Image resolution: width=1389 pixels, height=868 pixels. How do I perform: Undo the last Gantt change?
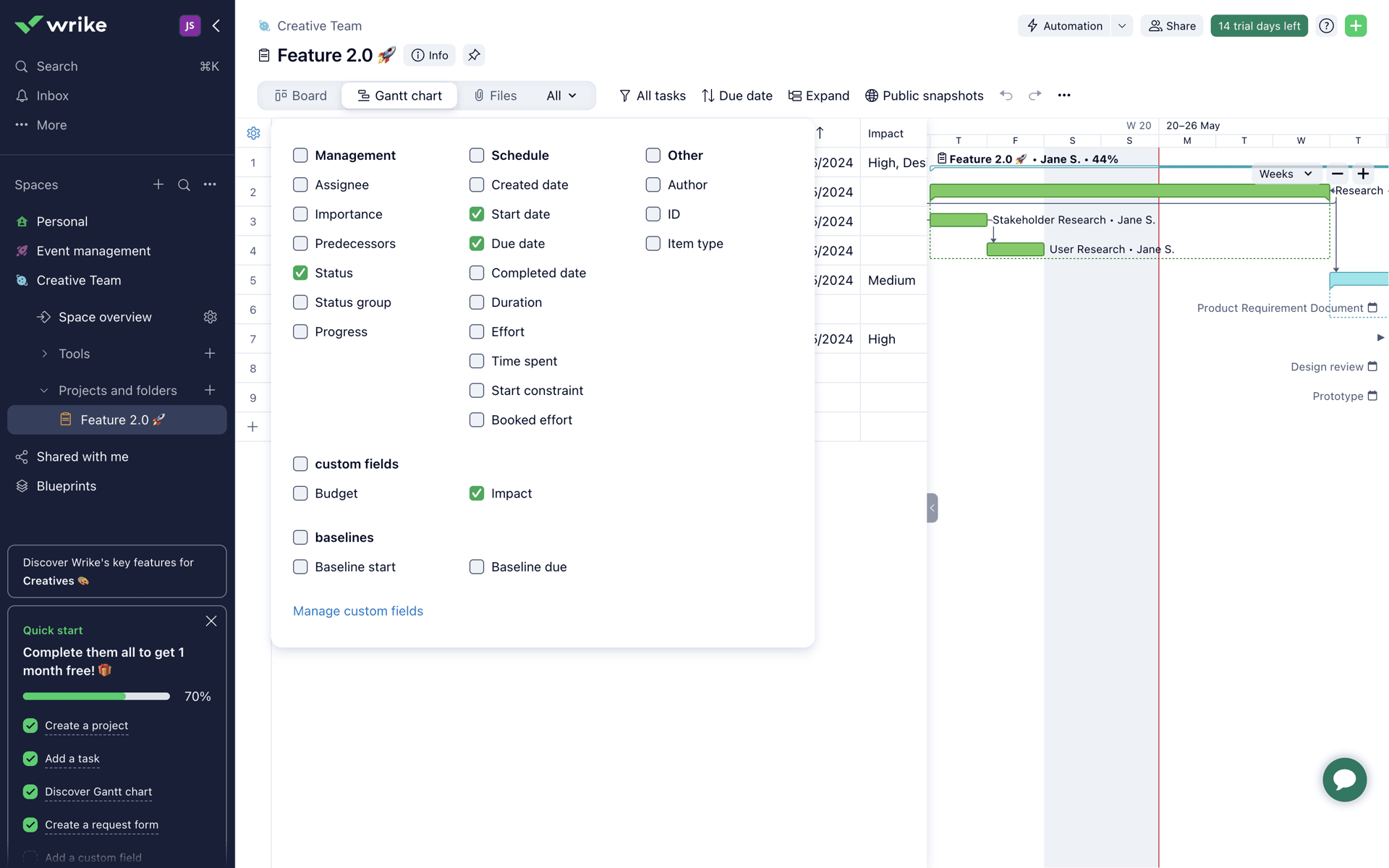pyautogui.click(x=1006, y=95)
